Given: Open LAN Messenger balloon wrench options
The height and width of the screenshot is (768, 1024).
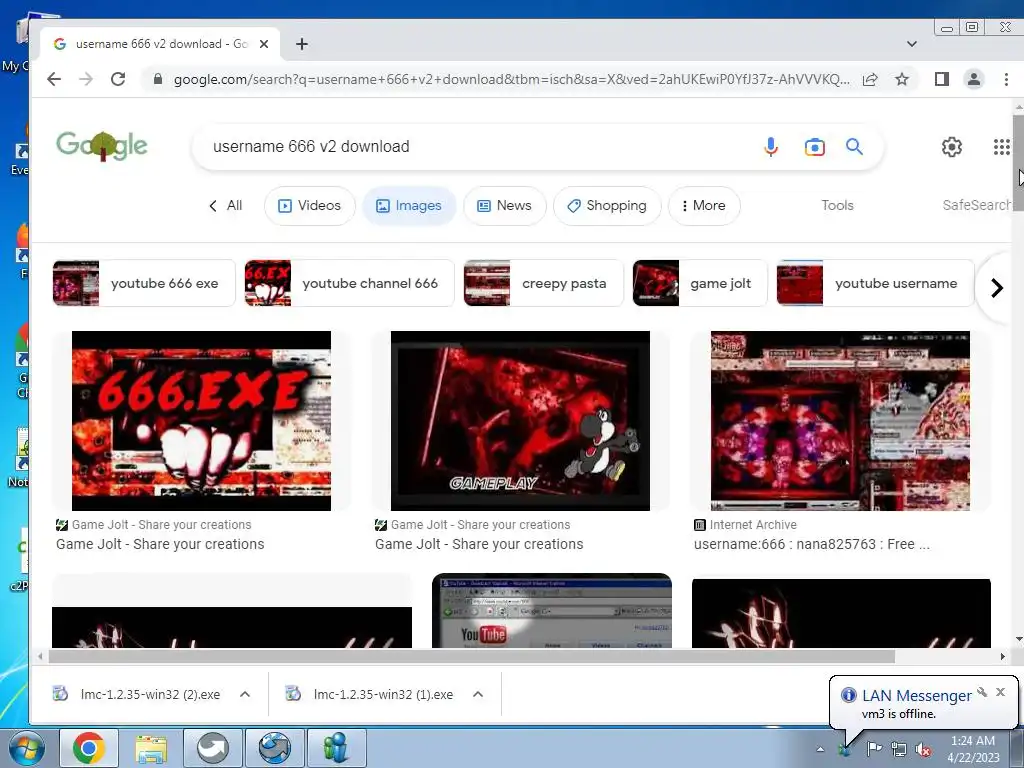Looking at the screenshot, I should tap(982, 692).
